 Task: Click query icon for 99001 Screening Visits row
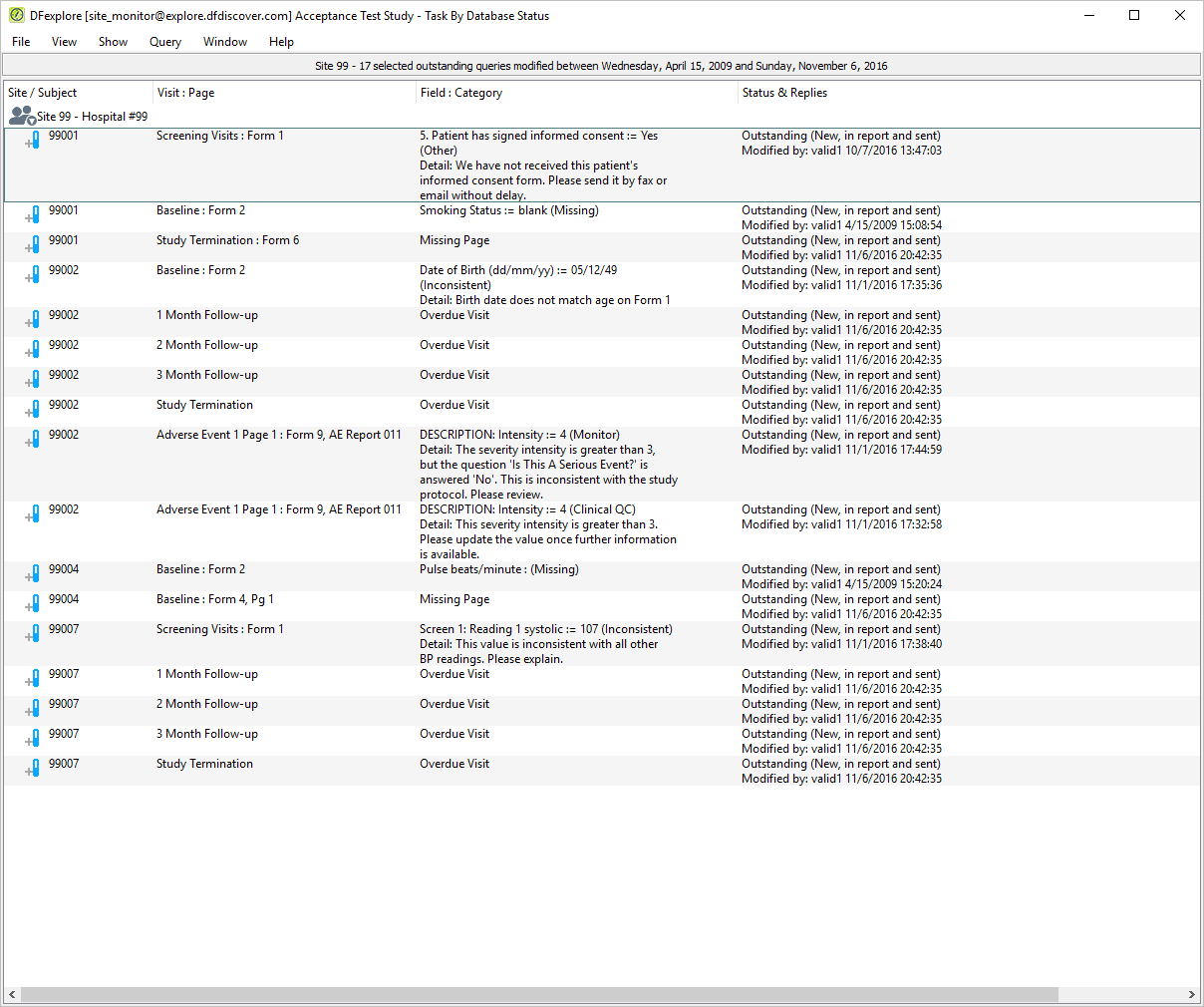click(x=33, y=141)
